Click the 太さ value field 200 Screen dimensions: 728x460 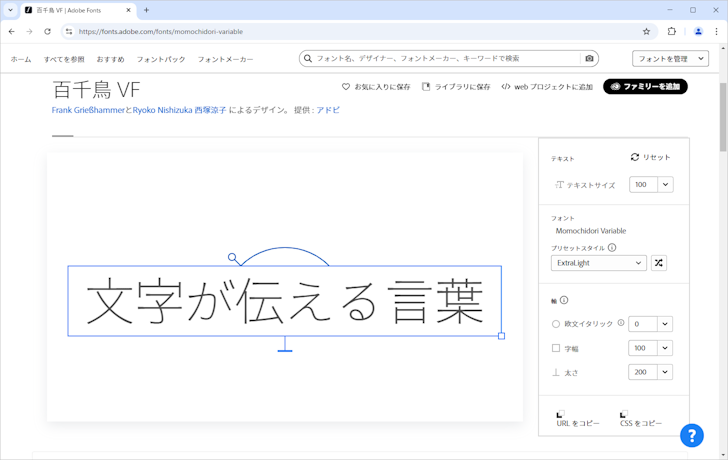[643, 372]
